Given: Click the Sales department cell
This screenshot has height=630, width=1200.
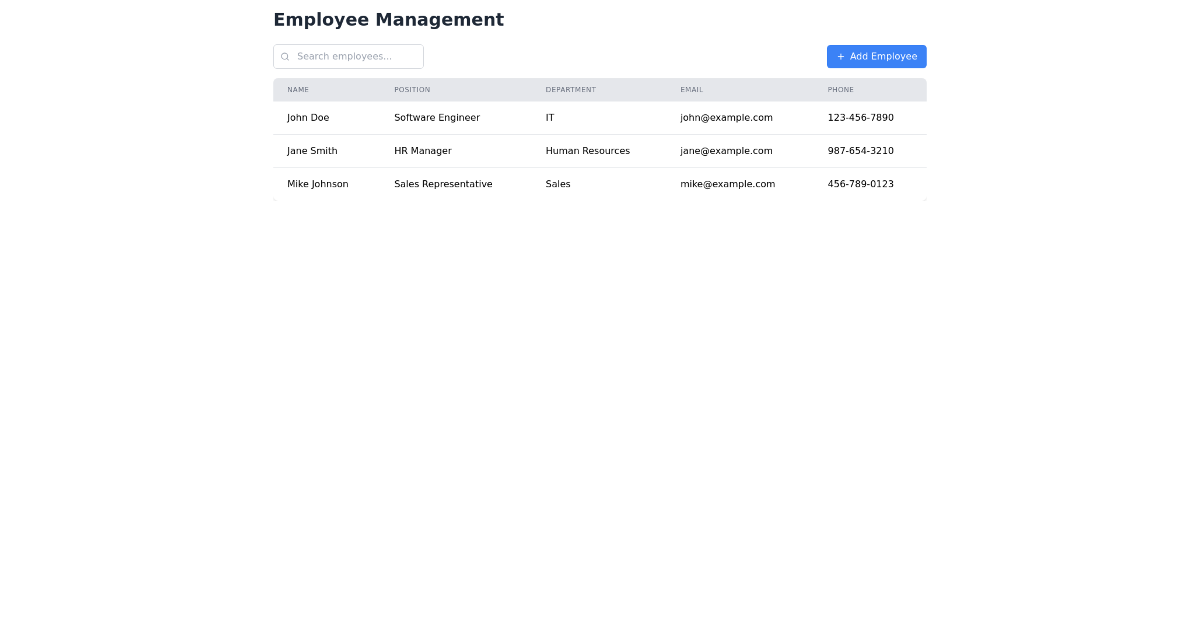Looking at the screenshot, I should [557, 184].
